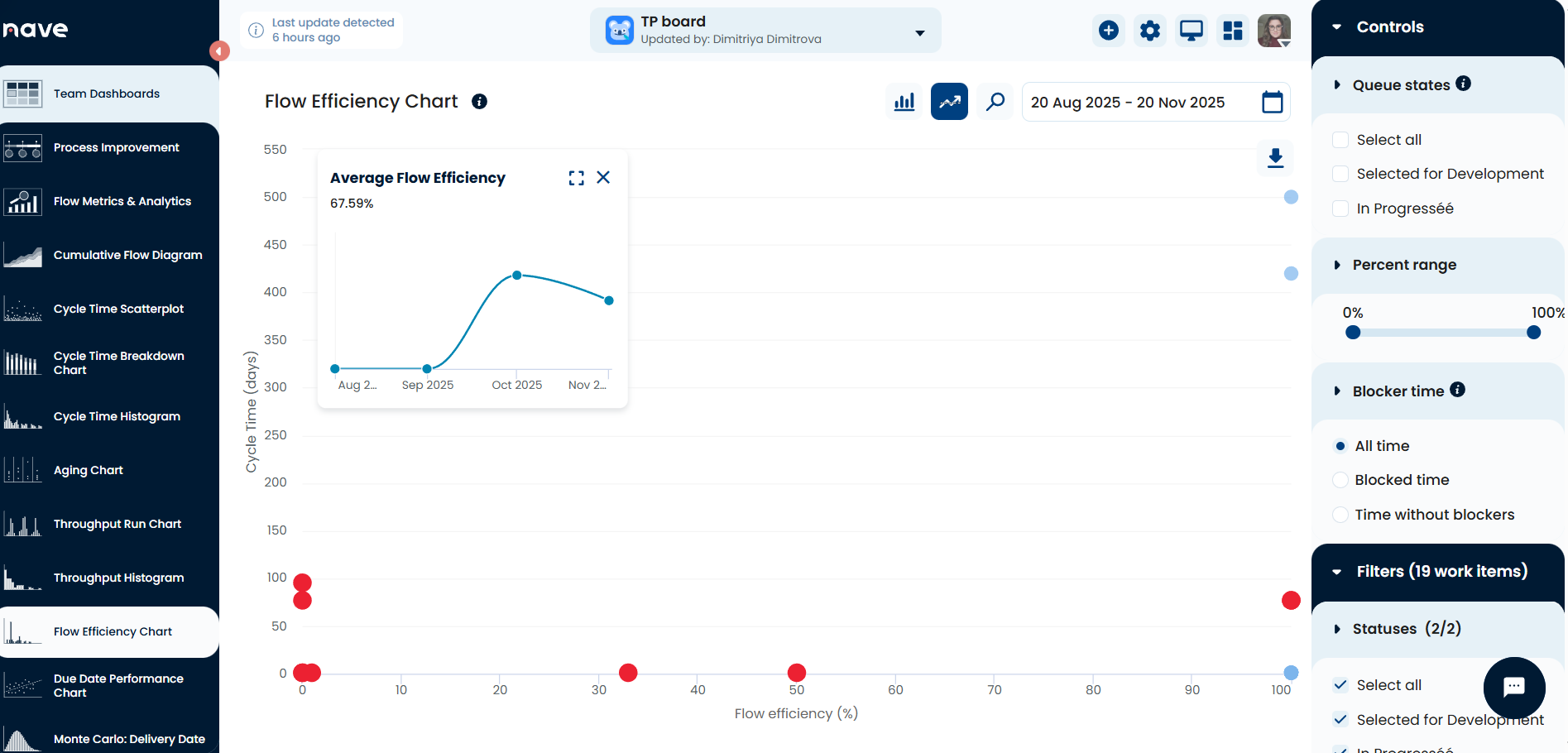Viewport: 1568px width, 753px height.
Task: Open the live chat support button
Action: (x=1513, y=687)
